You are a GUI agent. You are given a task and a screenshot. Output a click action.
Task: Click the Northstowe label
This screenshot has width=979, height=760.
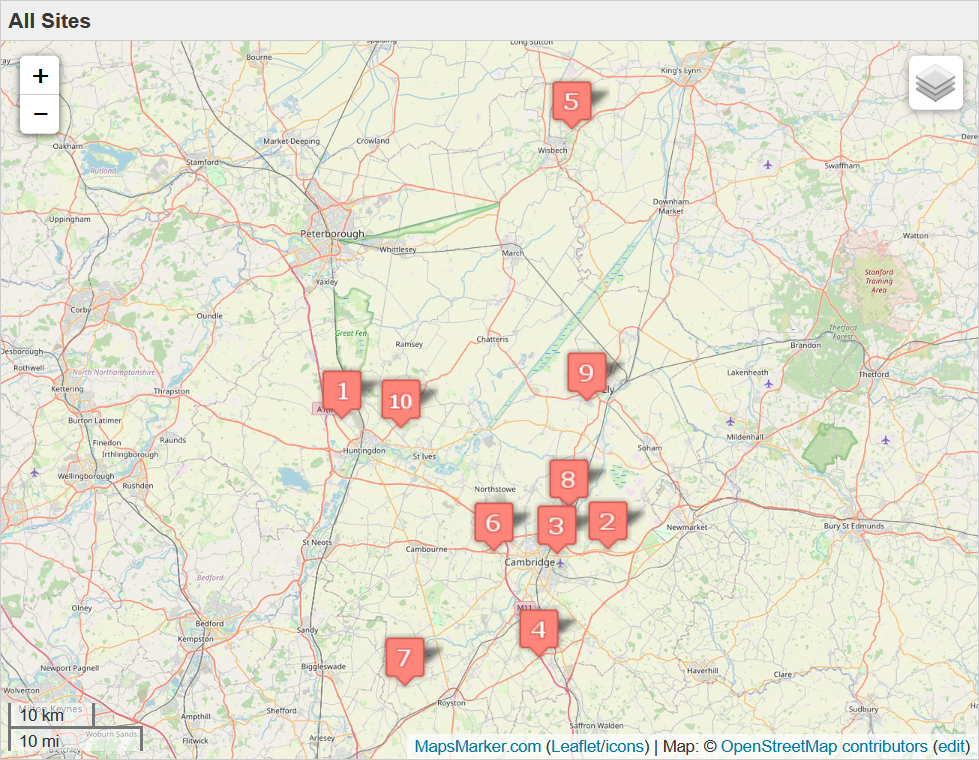tap(495, 490)
